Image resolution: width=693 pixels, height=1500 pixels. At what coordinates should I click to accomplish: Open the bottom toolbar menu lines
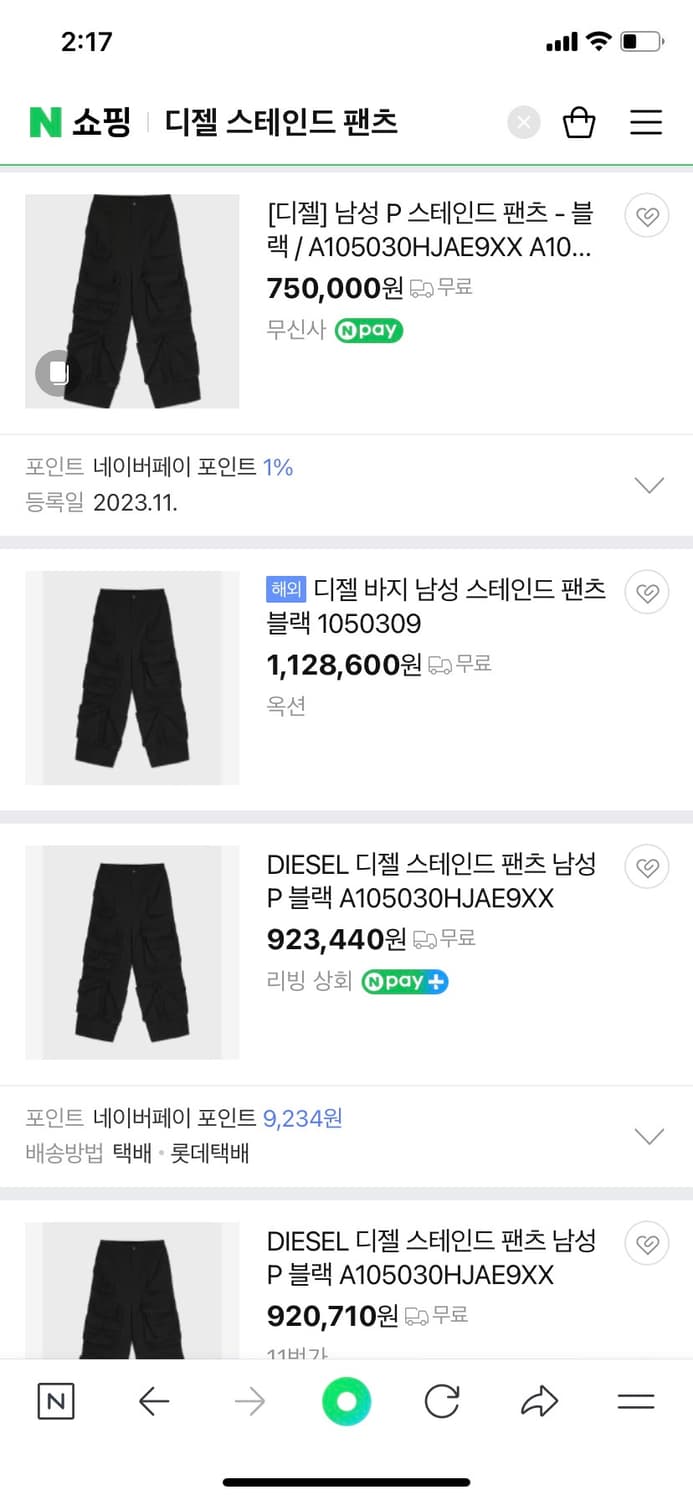click(x=633, y=1402)
